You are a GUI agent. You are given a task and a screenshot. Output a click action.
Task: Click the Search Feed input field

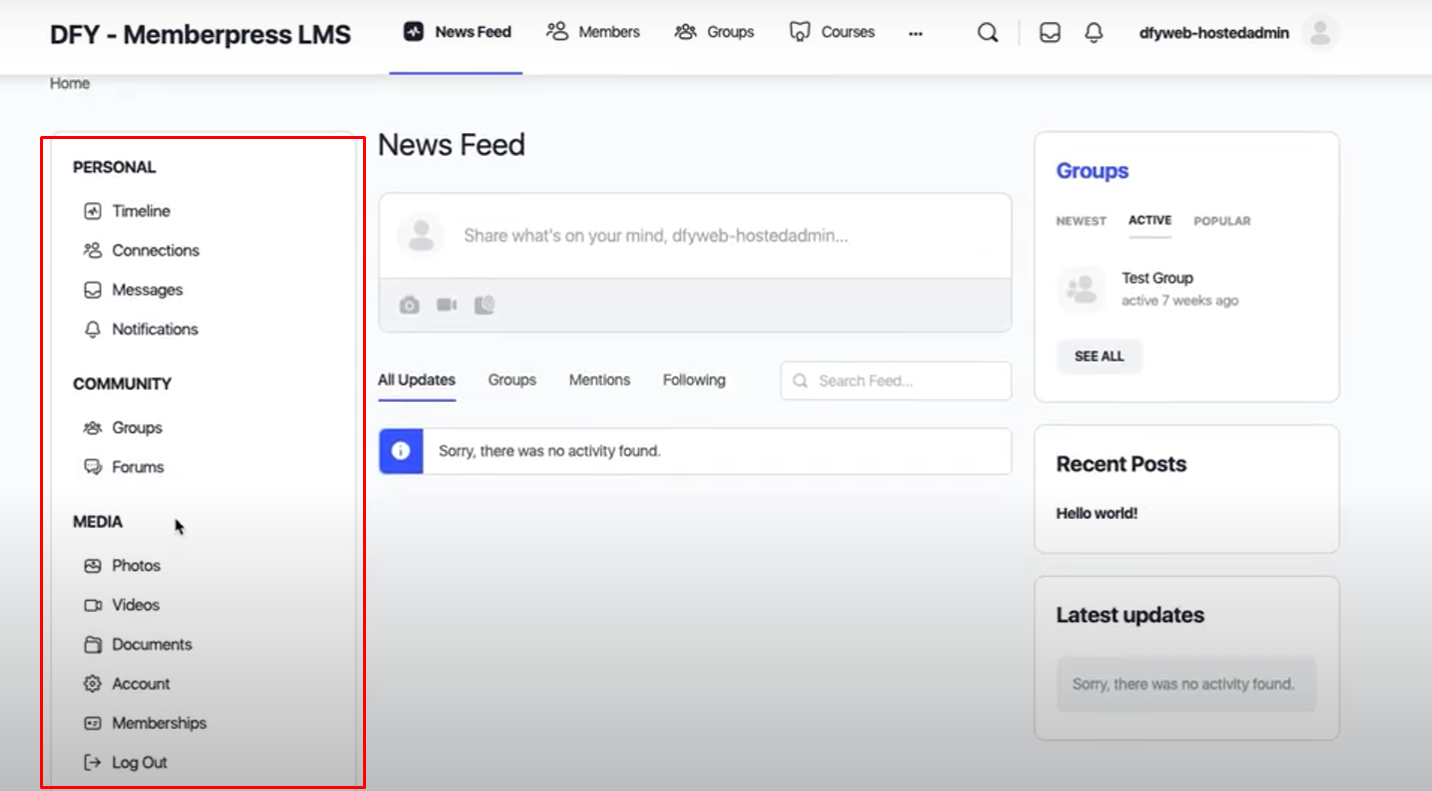pos(905,381)
